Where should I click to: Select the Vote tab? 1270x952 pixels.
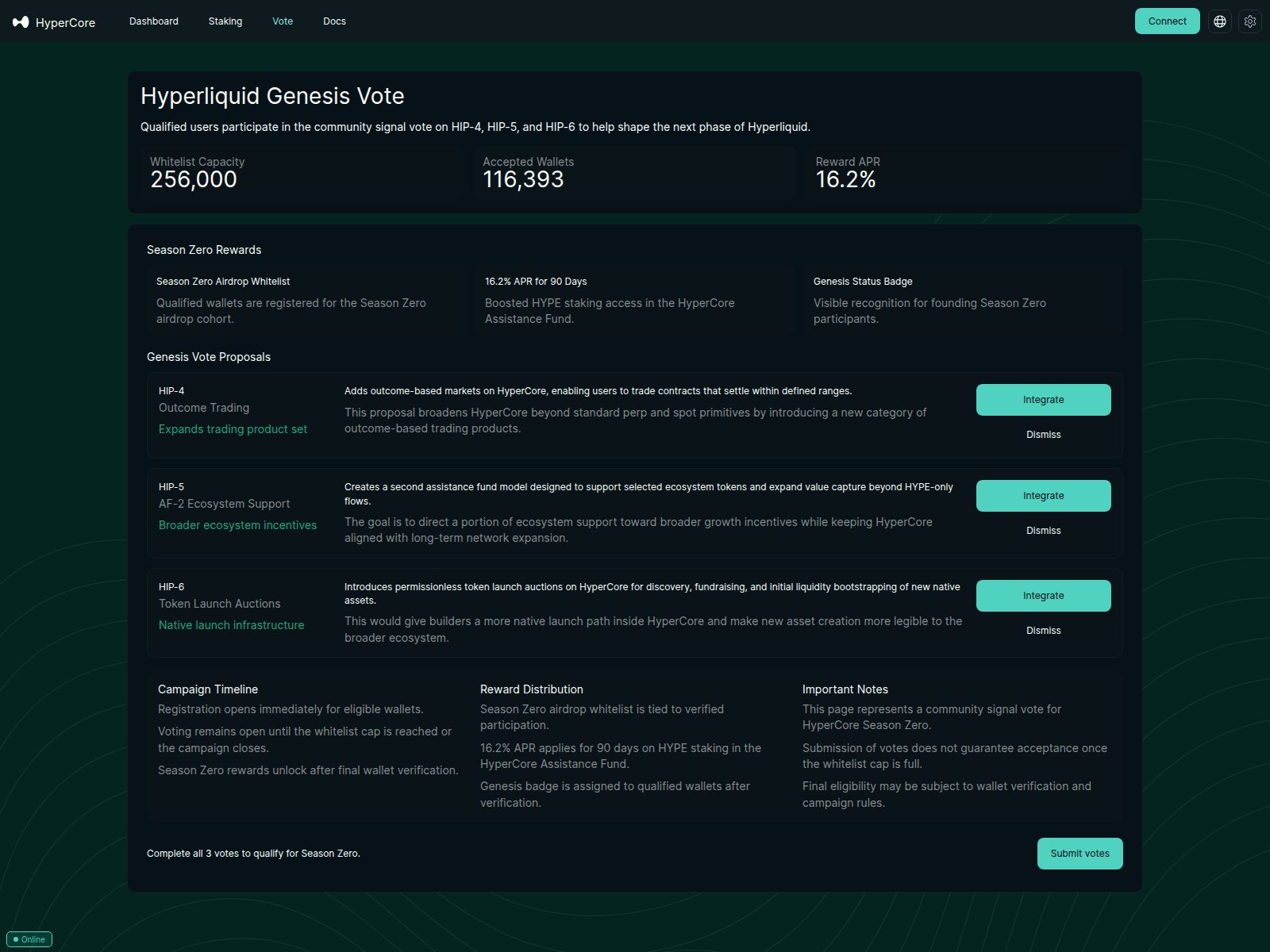point(283,21)
